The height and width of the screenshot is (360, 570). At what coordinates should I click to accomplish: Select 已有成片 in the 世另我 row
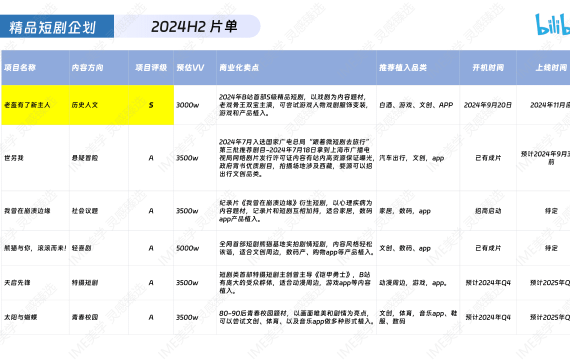[x=488, y=158]
